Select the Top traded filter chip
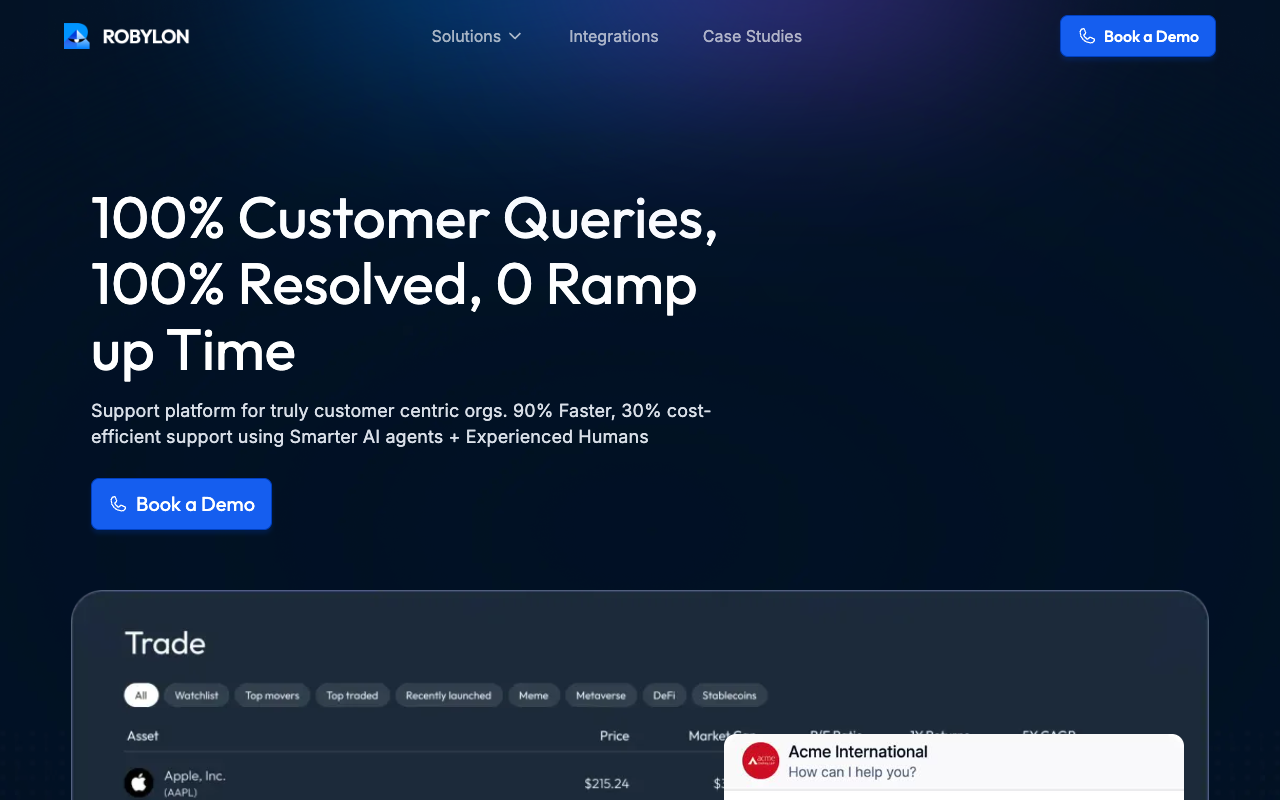The width and height of the screenshot is (1280, 800). (x=352, y=695)
